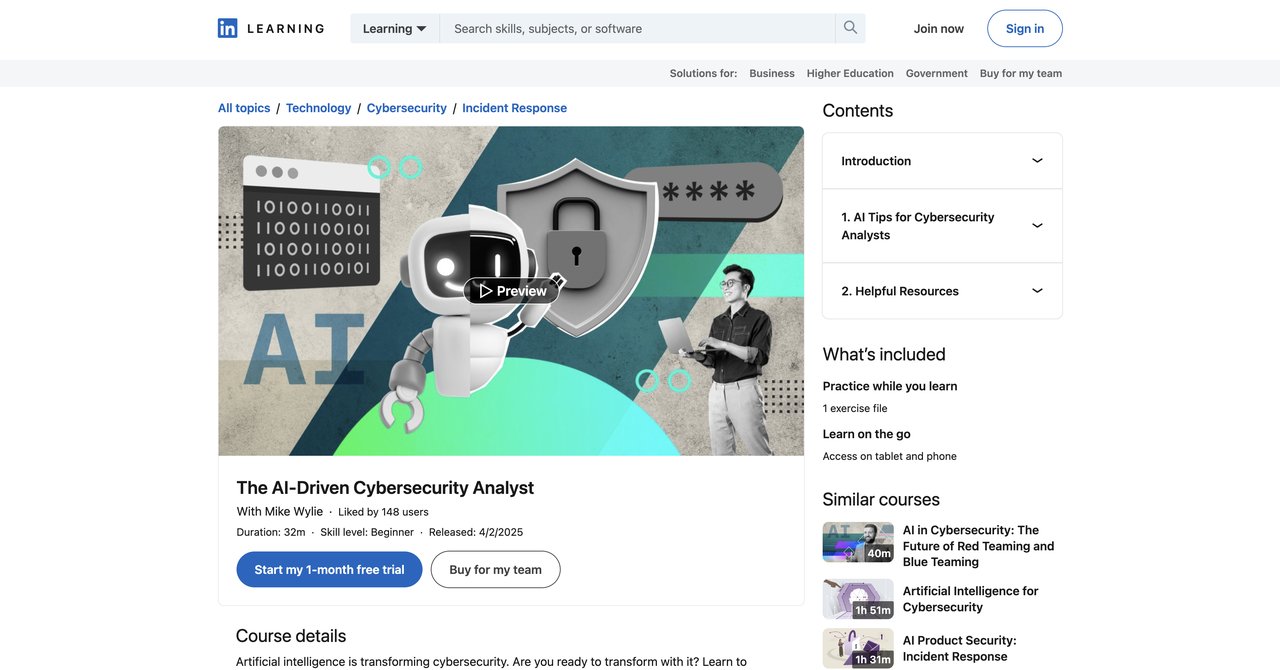Open Artificial Intelligence for Cybersecurity thumbnail
This screenshot has width=1280, height=670.
(858, 599)
